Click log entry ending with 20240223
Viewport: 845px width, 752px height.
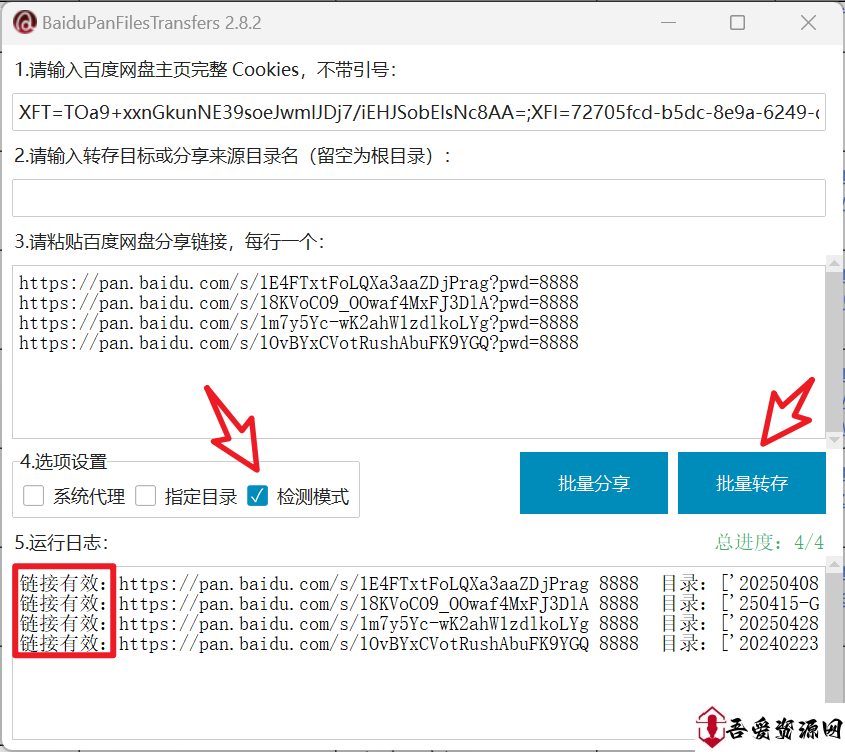[419, 644]
